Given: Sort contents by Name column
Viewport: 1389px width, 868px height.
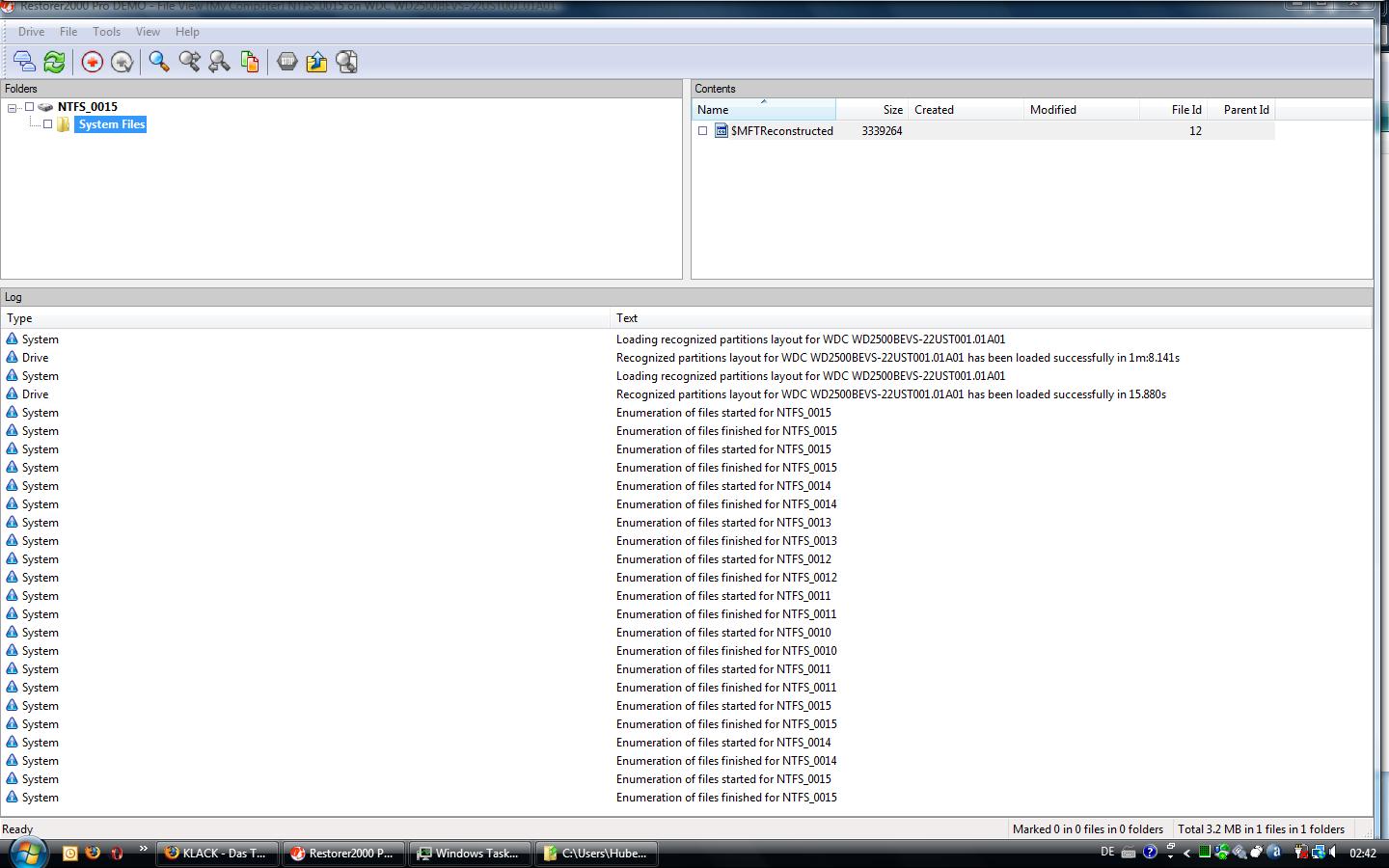Looking at the screenshot, I should (764, 110).
